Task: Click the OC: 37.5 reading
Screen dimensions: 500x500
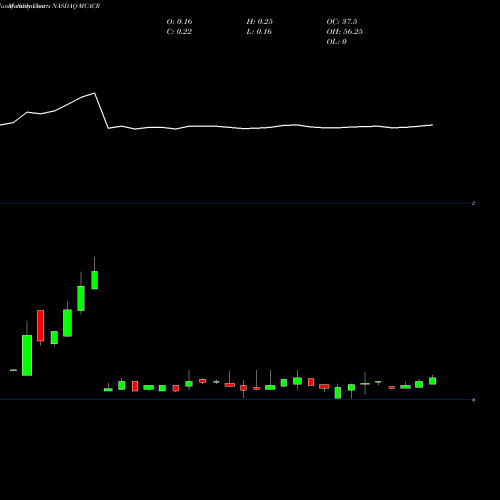Action: (342, 22)
